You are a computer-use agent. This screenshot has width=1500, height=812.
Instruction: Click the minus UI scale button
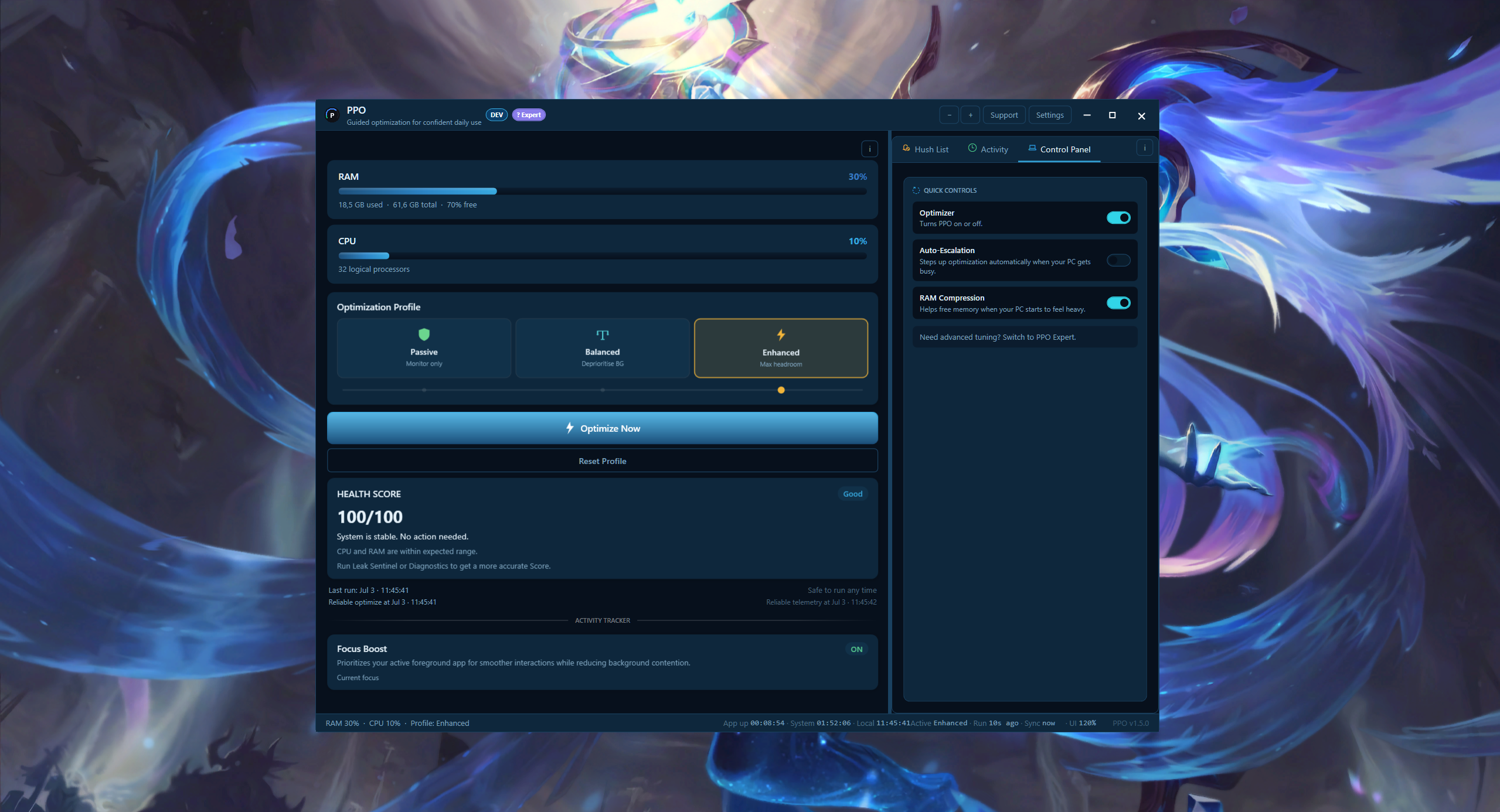pyautogui.click(x=949, y=115)
